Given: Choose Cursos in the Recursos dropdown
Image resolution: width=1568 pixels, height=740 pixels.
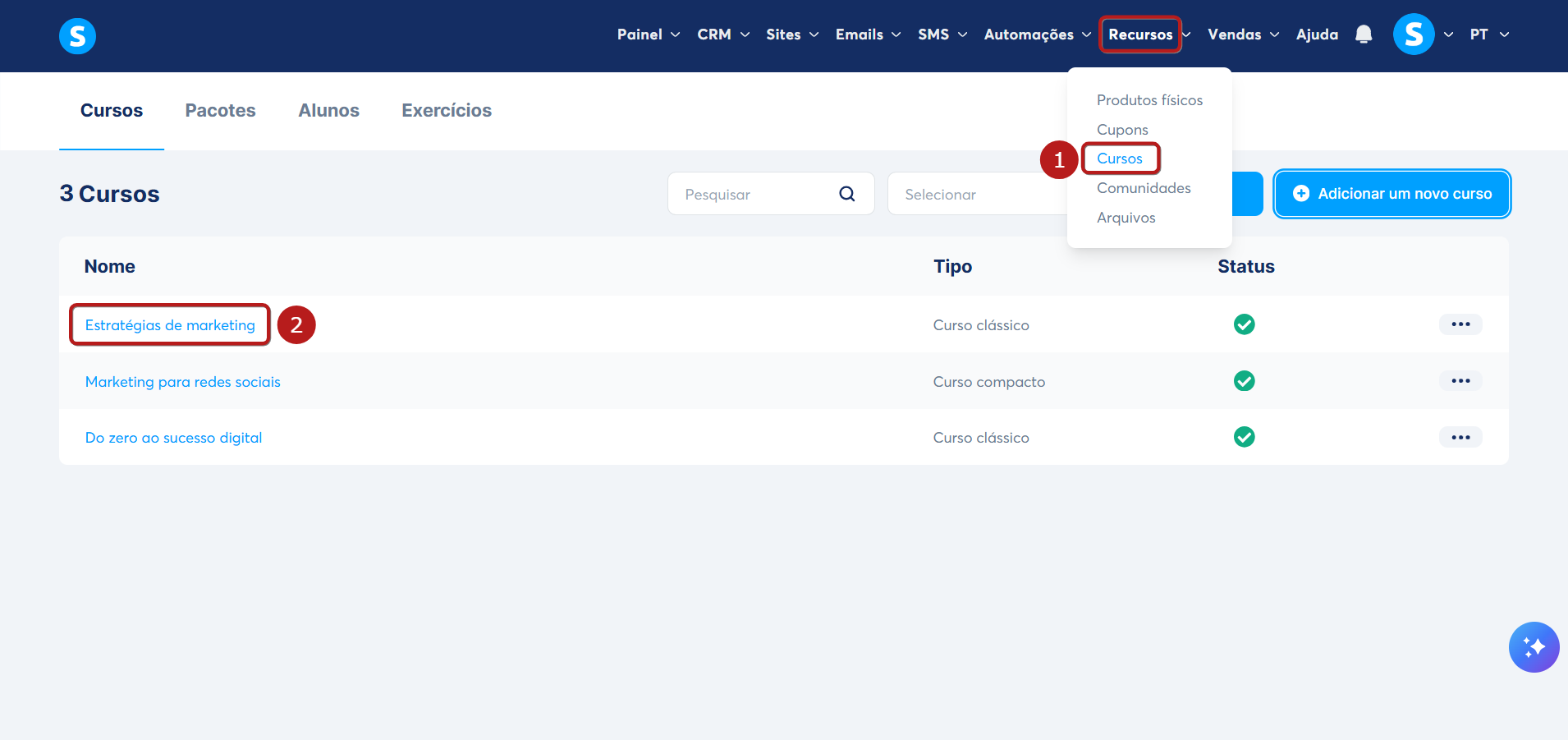Looking at the screenshot, I should coord(1120,159).
